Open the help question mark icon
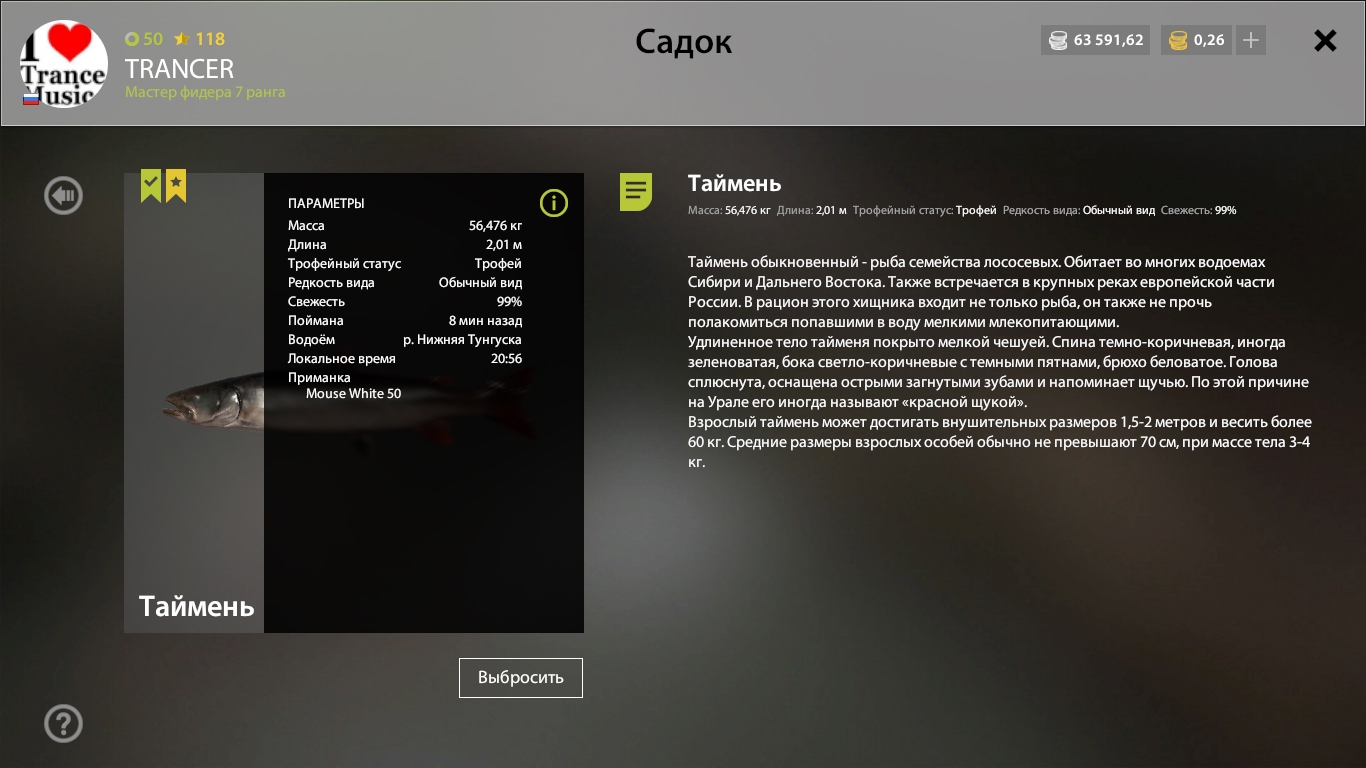The height and width of the screenshot is (768, 1366). (x=63, y=723)
